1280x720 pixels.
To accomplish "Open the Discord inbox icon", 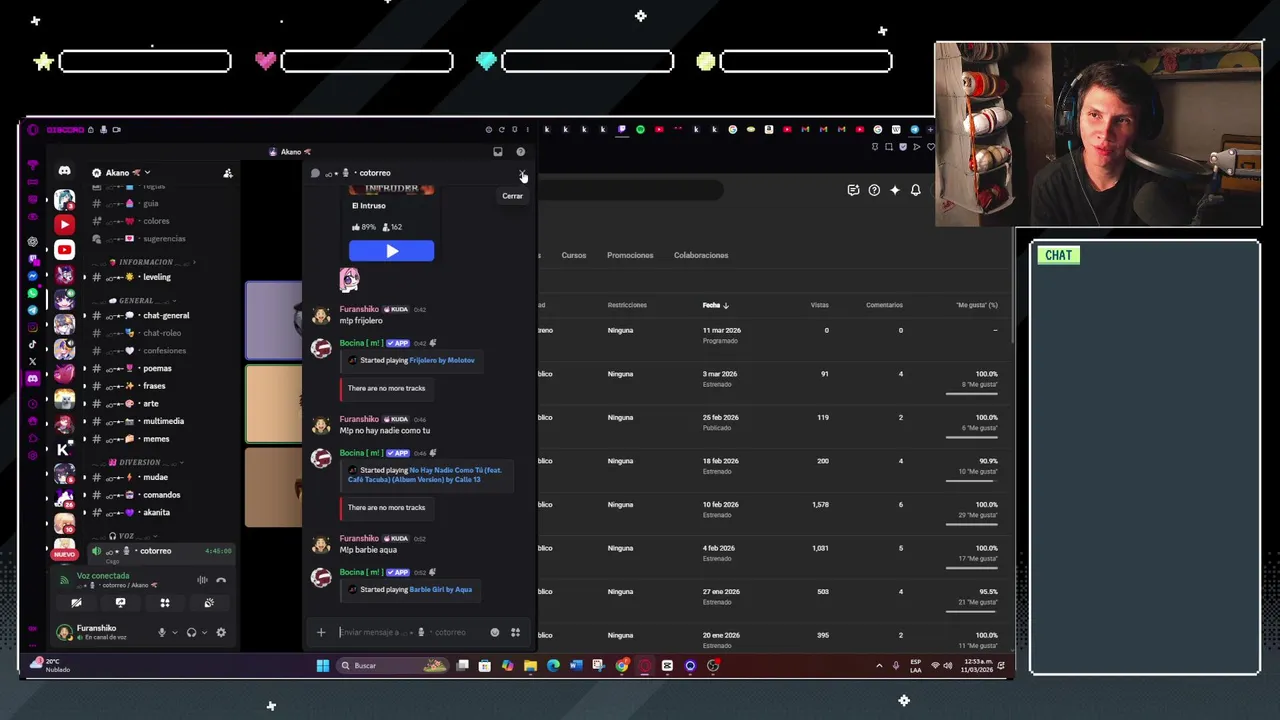I will tap(497, 152).
